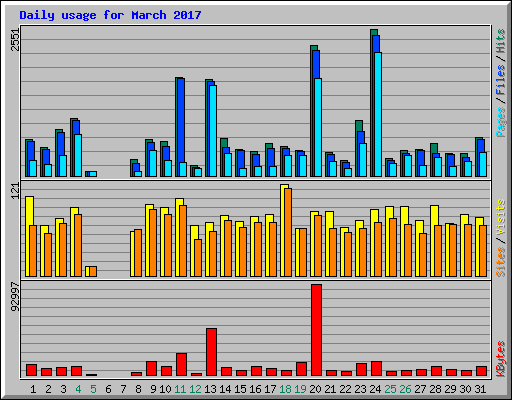Click the tallest yellow Visits bar, day 18
This screenshot has width=512, height=400.
coord(283,230)
